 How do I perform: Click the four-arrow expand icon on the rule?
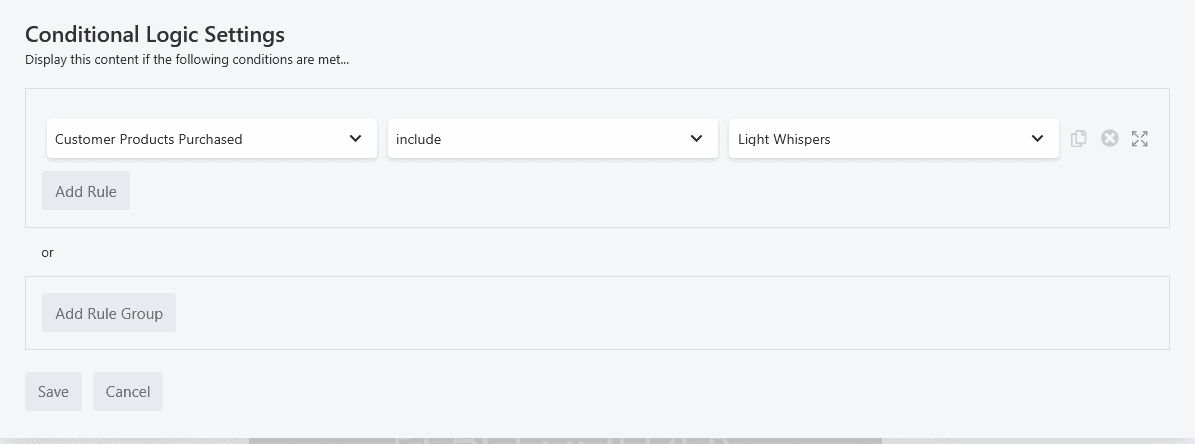pos(1139,139)
